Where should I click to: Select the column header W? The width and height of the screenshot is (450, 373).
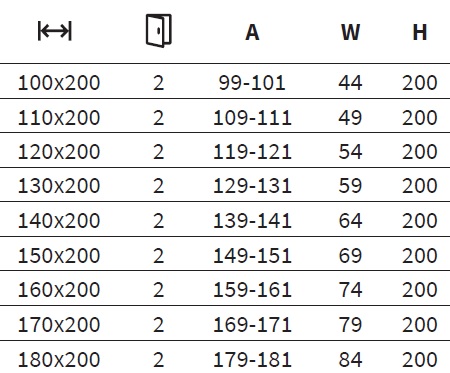click(x=350, y=33)
